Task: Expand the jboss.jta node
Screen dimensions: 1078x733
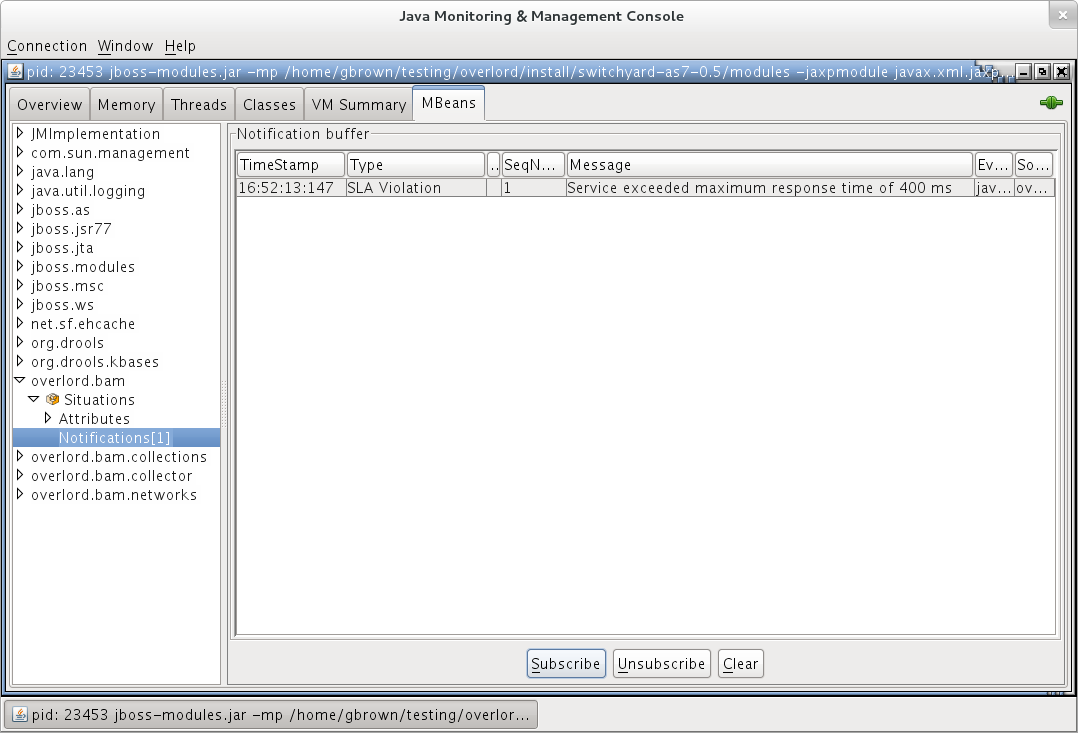Action: 20,248
